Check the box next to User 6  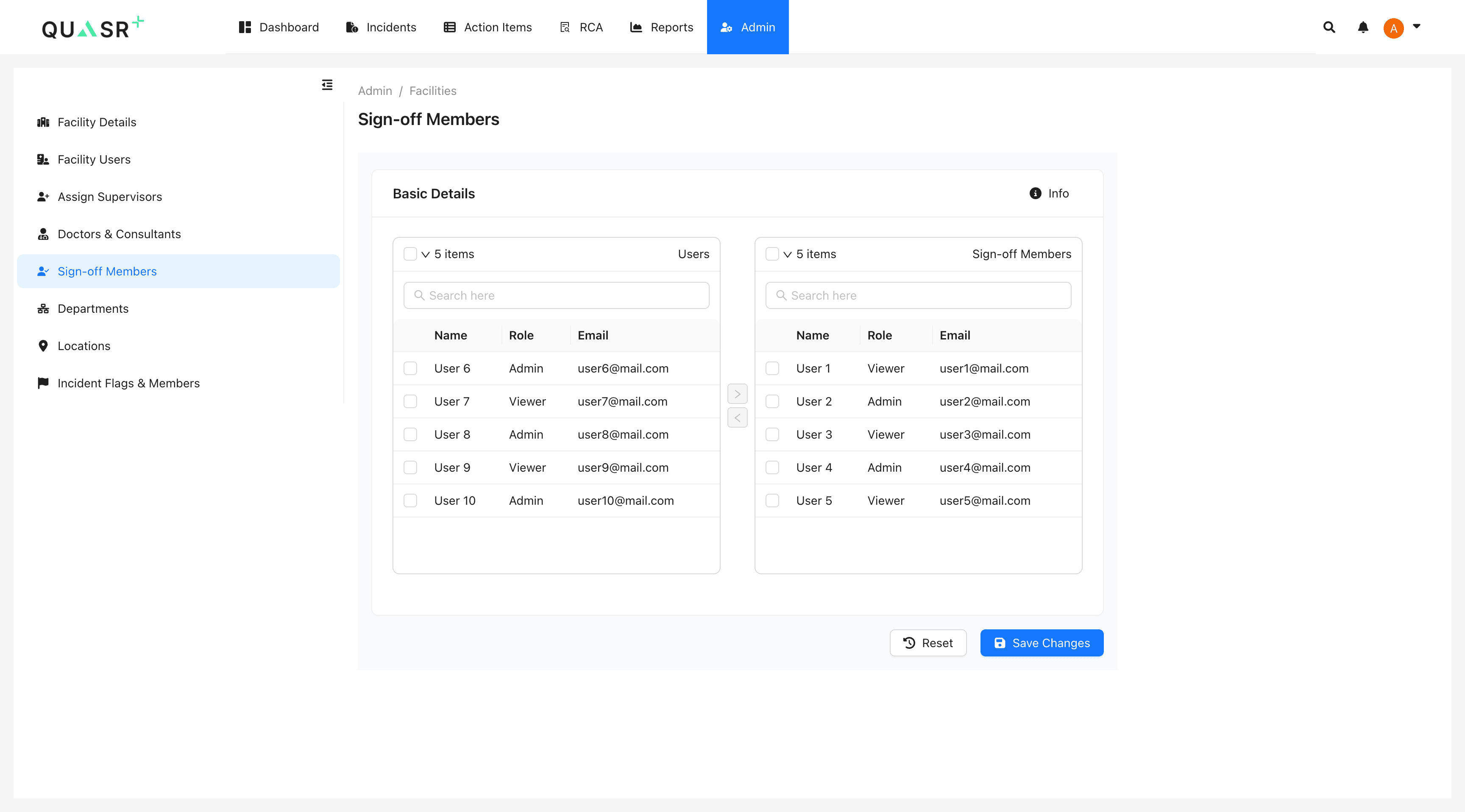coord(411,368)
